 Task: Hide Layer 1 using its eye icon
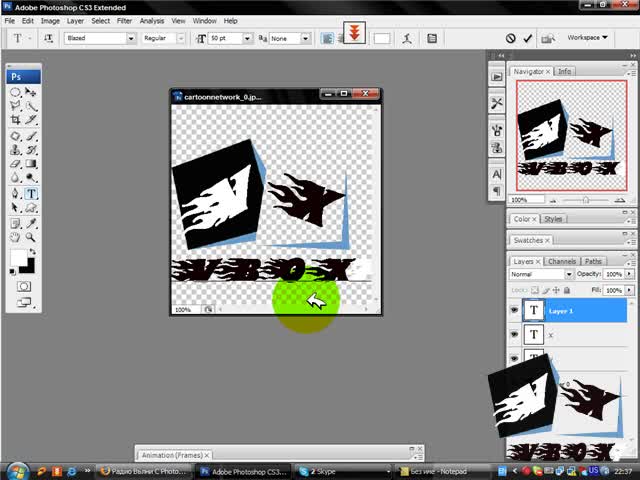point(514,310)
